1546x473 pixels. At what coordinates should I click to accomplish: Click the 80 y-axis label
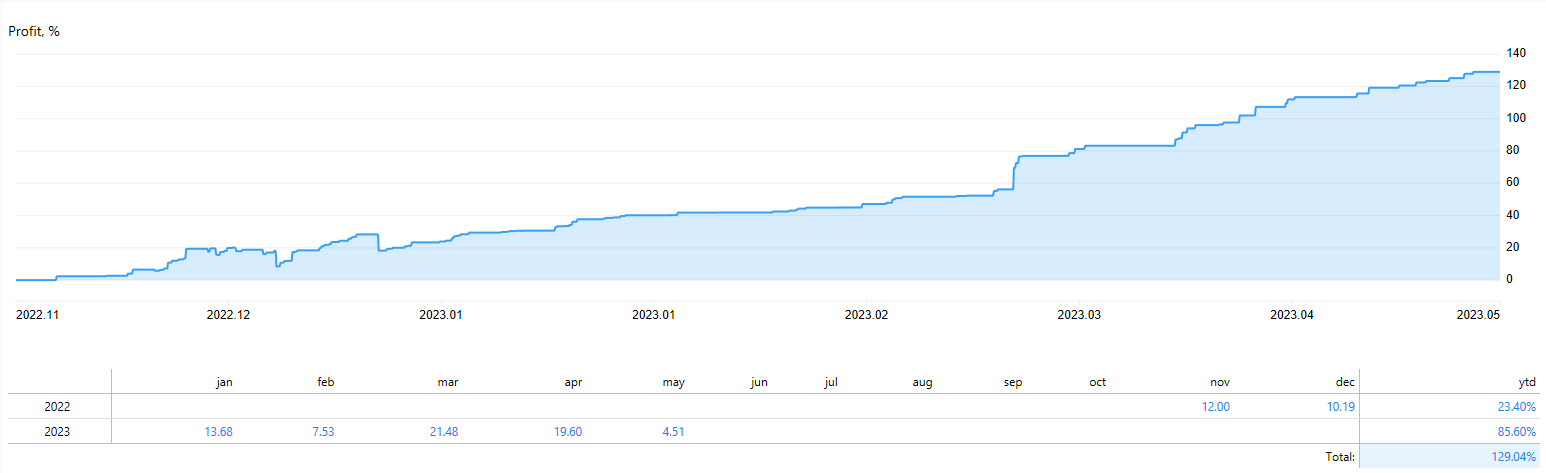tap(1512, 150)
